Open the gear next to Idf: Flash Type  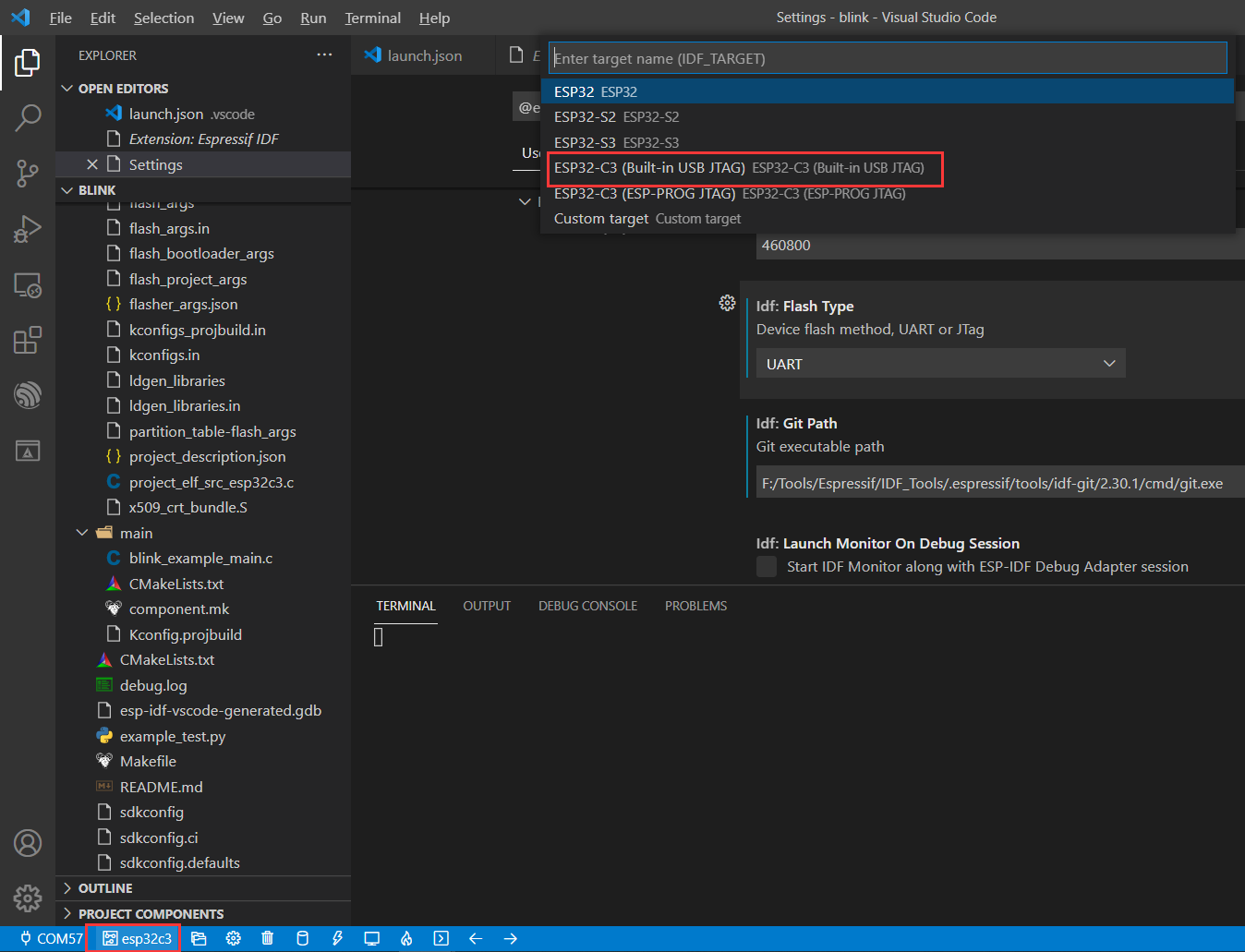click(727, 303)
